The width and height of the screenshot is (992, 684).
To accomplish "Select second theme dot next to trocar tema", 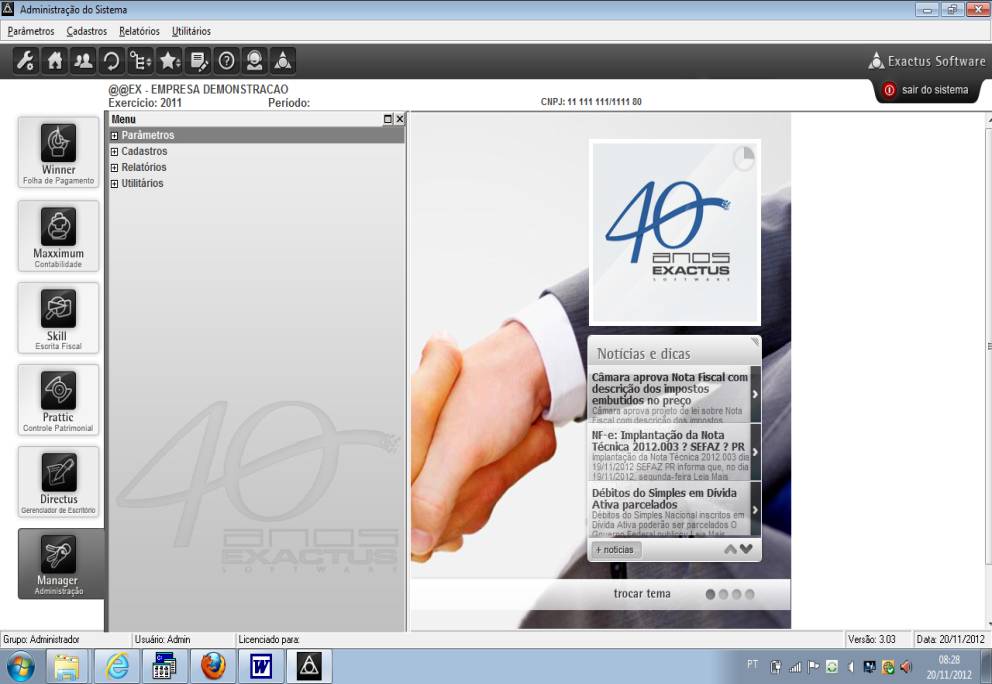I will click(723, 594).
